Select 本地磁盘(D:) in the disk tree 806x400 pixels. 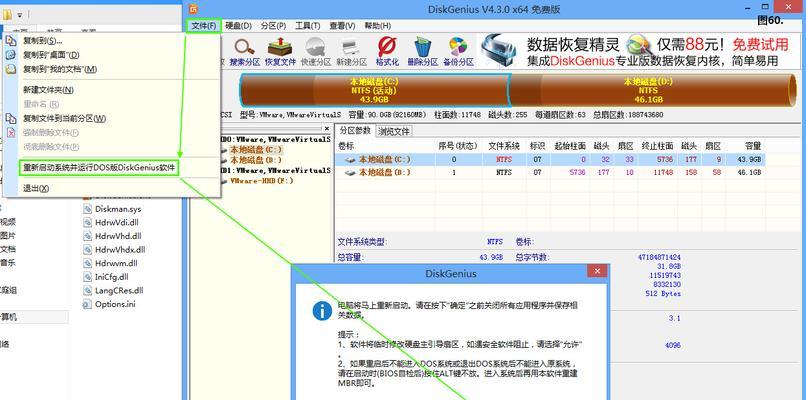pyautogui.click(x=255, y=160)
